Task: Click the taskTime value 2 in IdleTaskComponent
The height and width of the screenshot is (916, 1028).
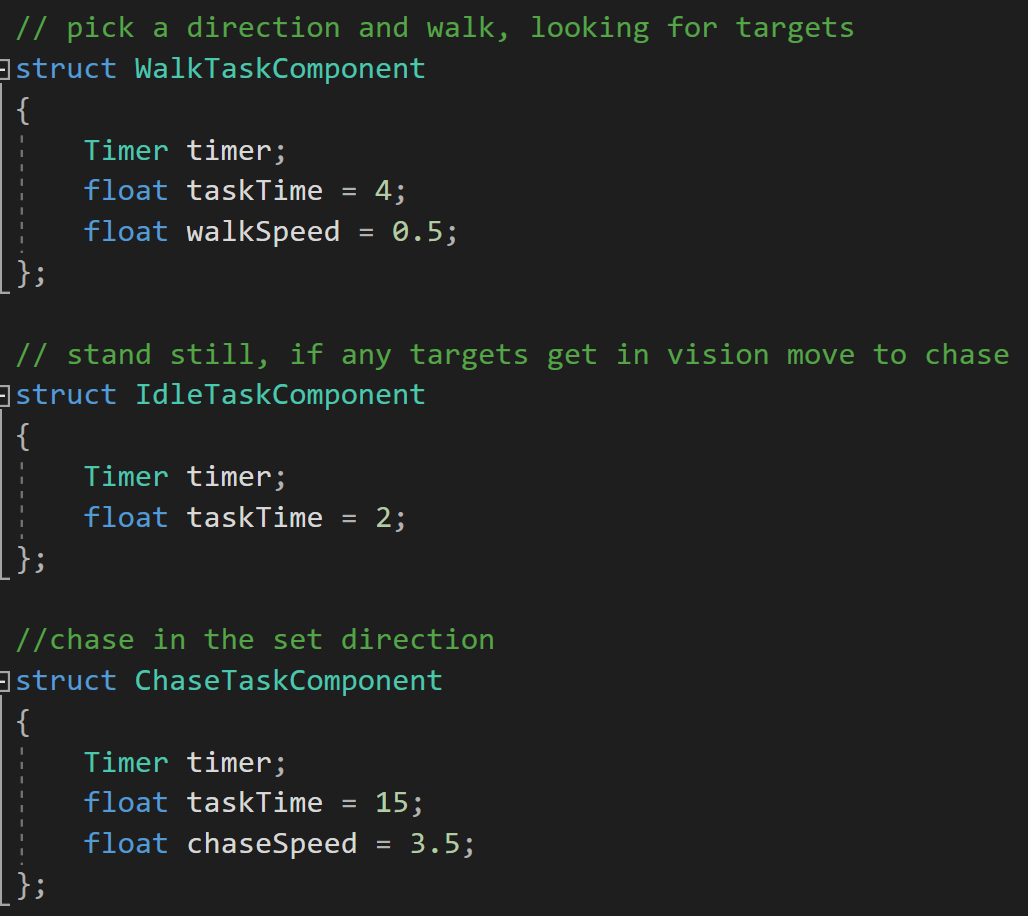Action: coord(383,518)
